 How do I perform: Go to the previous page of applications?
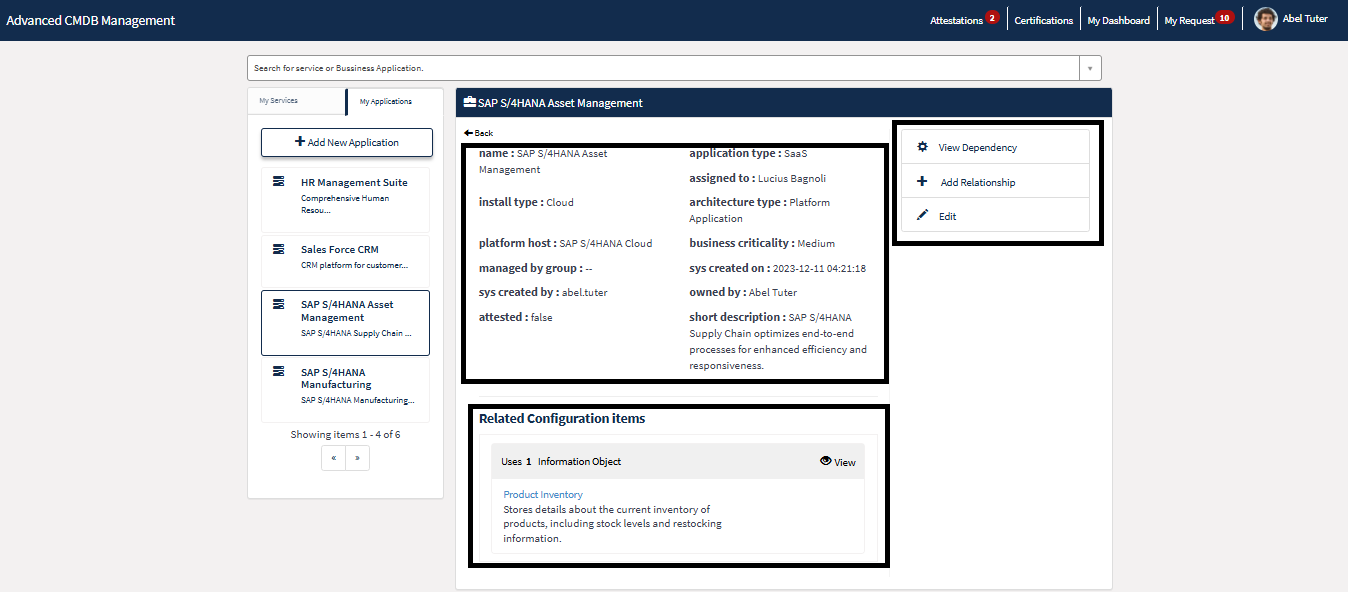(x=334, y=458)
